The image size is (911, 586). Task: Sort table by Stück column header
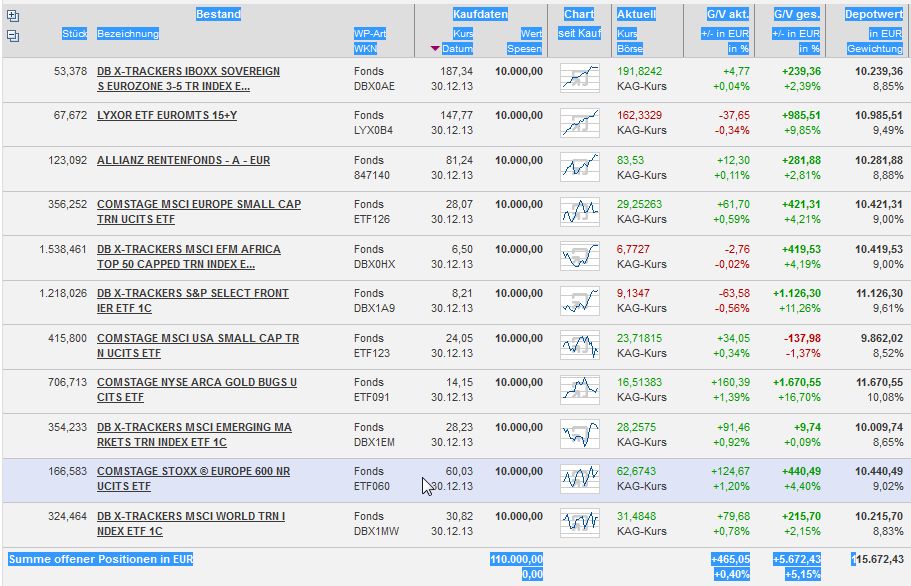click(74, 33)
